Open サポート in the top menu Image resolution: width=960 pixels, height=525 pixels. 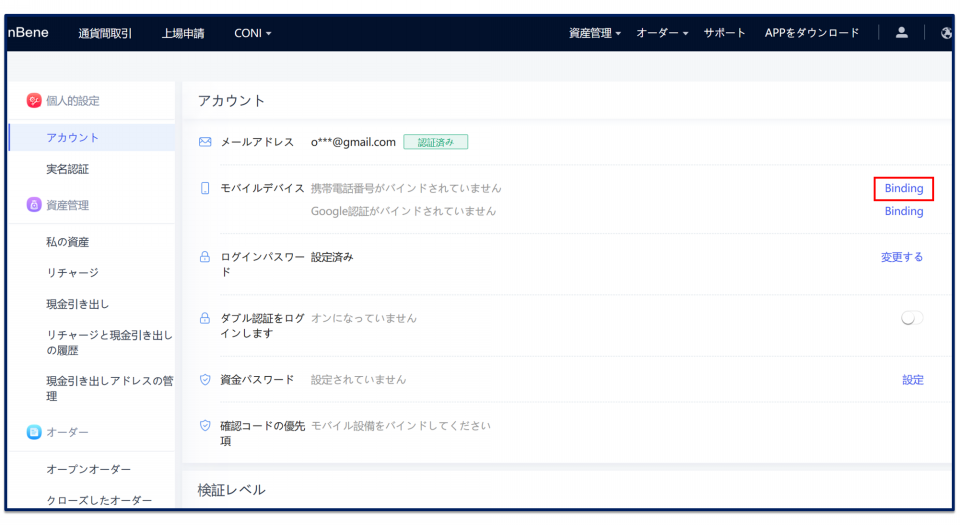click(x=724, y=33)
